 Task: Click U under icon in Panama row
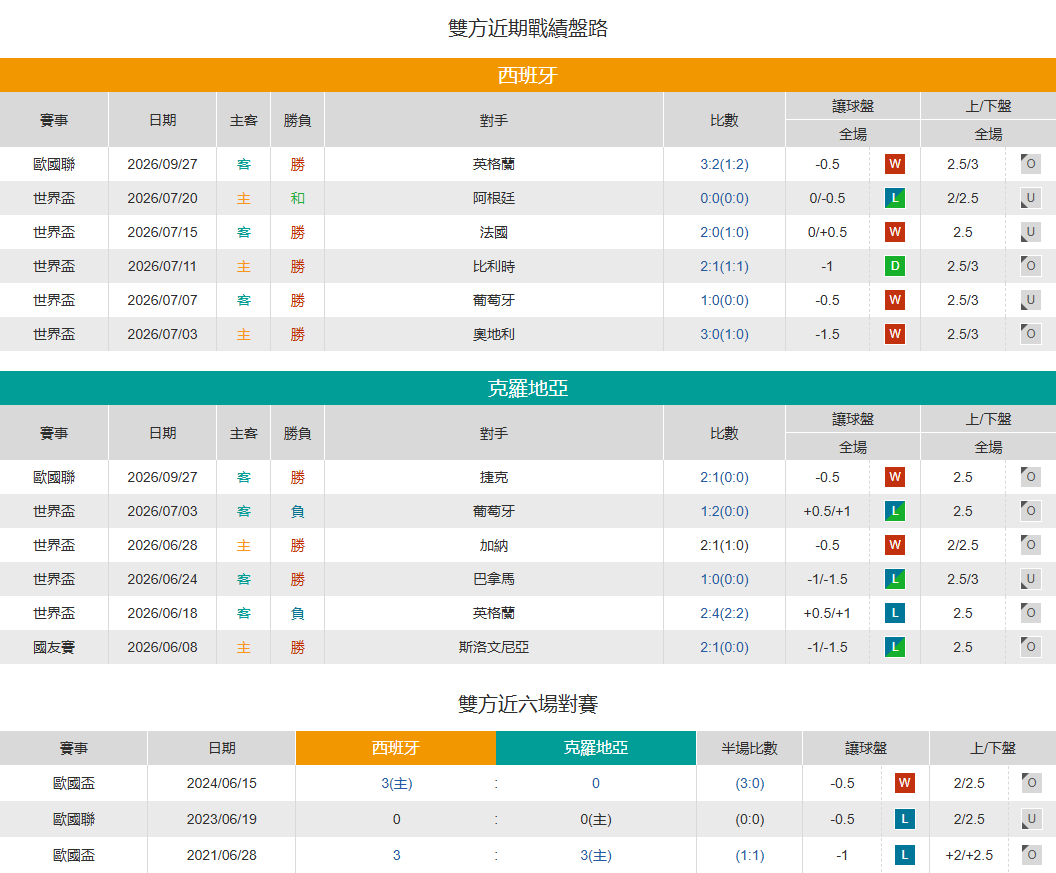pyautogui.click(x=1030, y=579)
